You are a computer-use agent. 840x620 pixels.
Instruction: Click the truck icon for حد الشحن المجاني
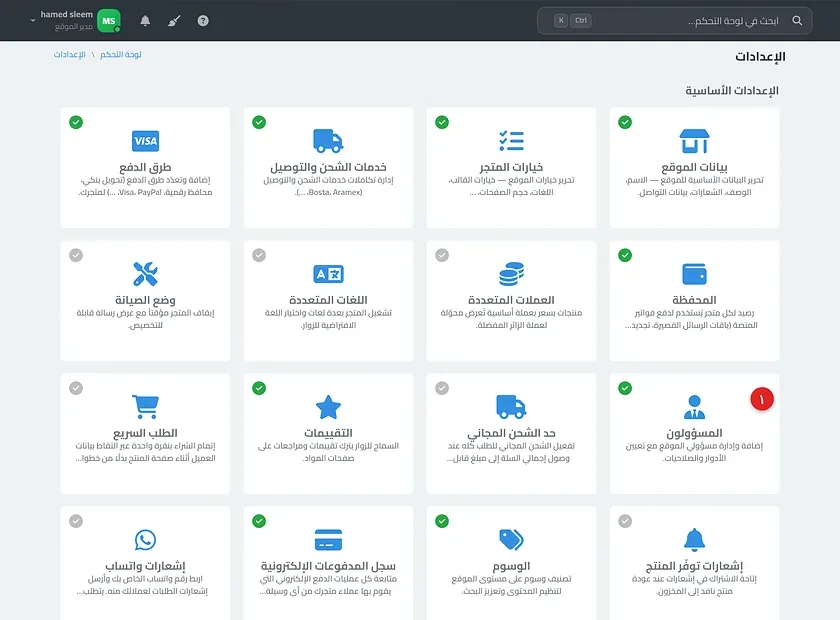tap(511, 407)
